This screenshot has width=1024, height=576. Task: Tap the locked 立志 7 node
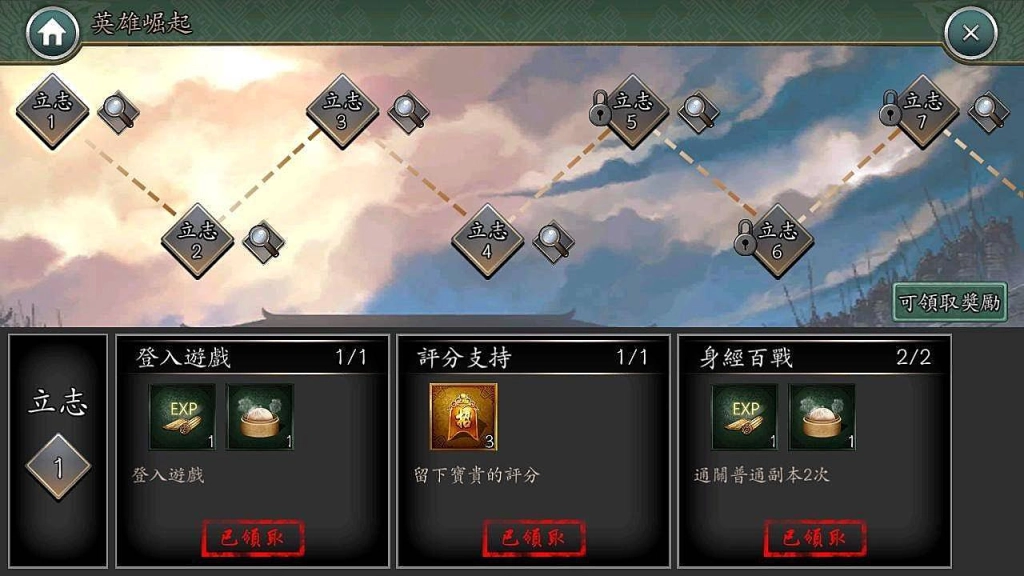[x=921, y=111]
